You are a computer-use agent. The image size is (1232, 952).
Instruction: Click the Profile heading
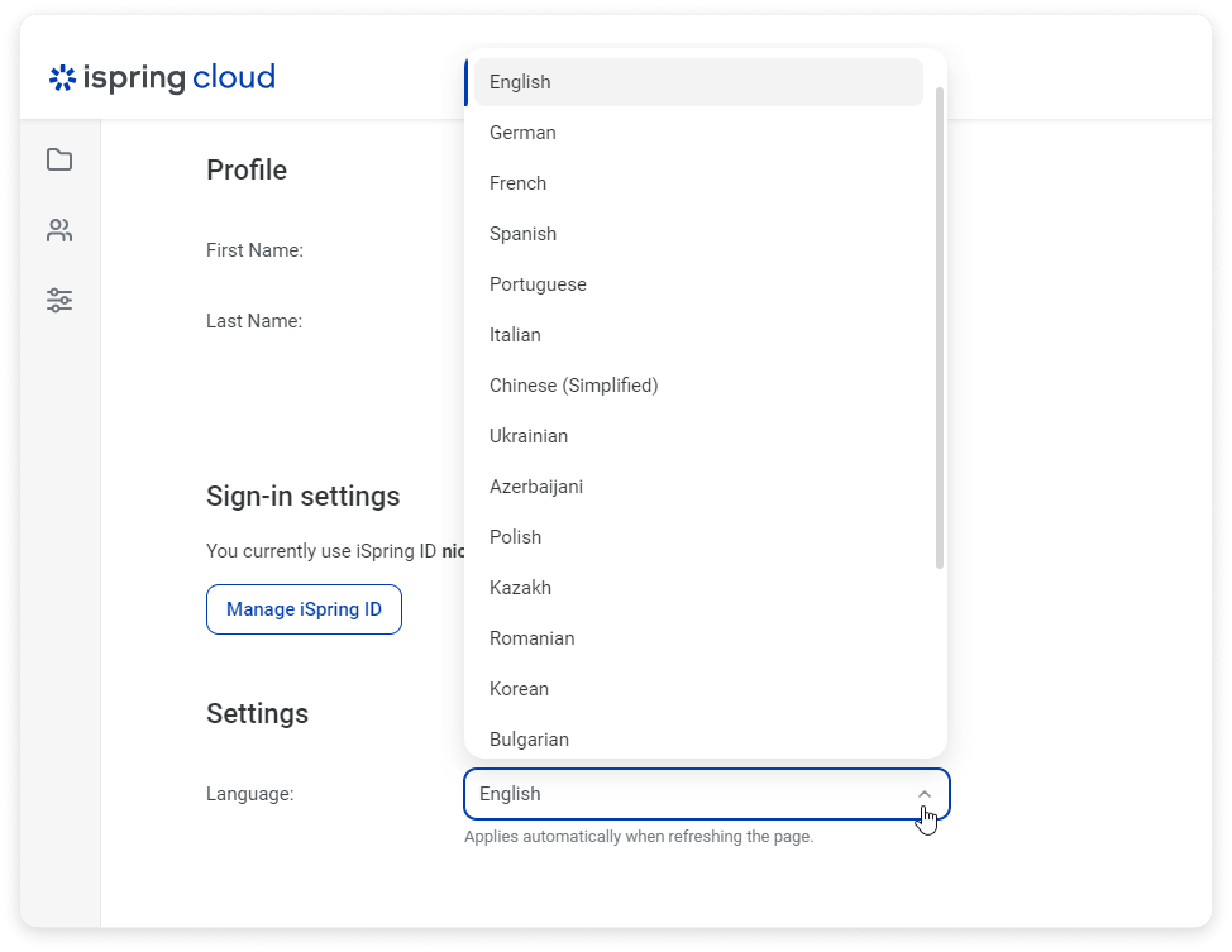247,170
